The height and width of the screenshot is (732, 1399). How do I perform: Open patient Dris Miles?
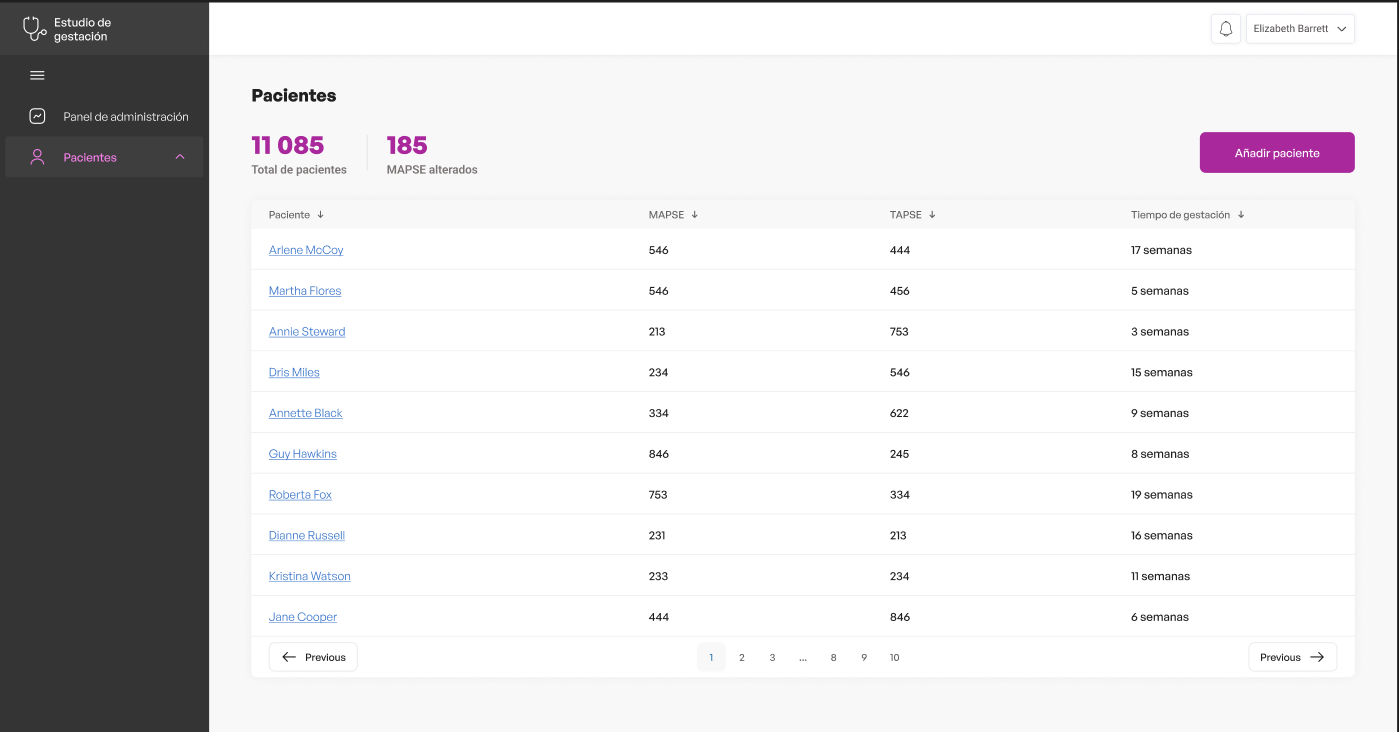(294, 372)
